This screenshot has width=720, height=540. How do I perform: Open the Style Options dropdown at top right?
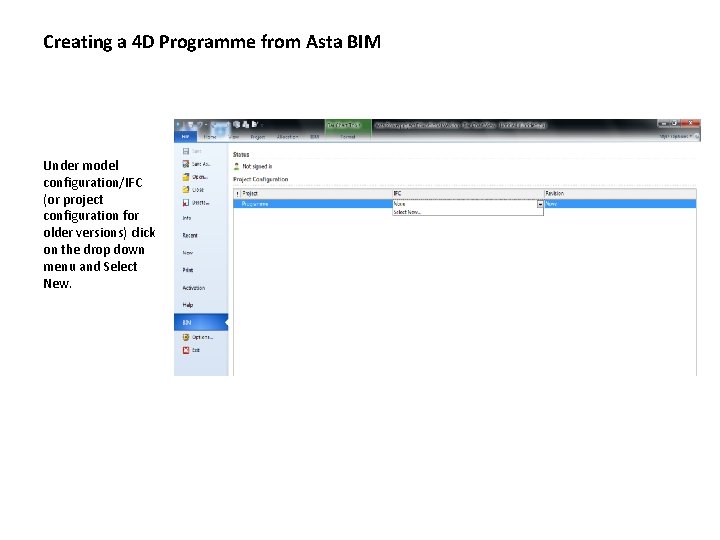[x=675, y=136]
